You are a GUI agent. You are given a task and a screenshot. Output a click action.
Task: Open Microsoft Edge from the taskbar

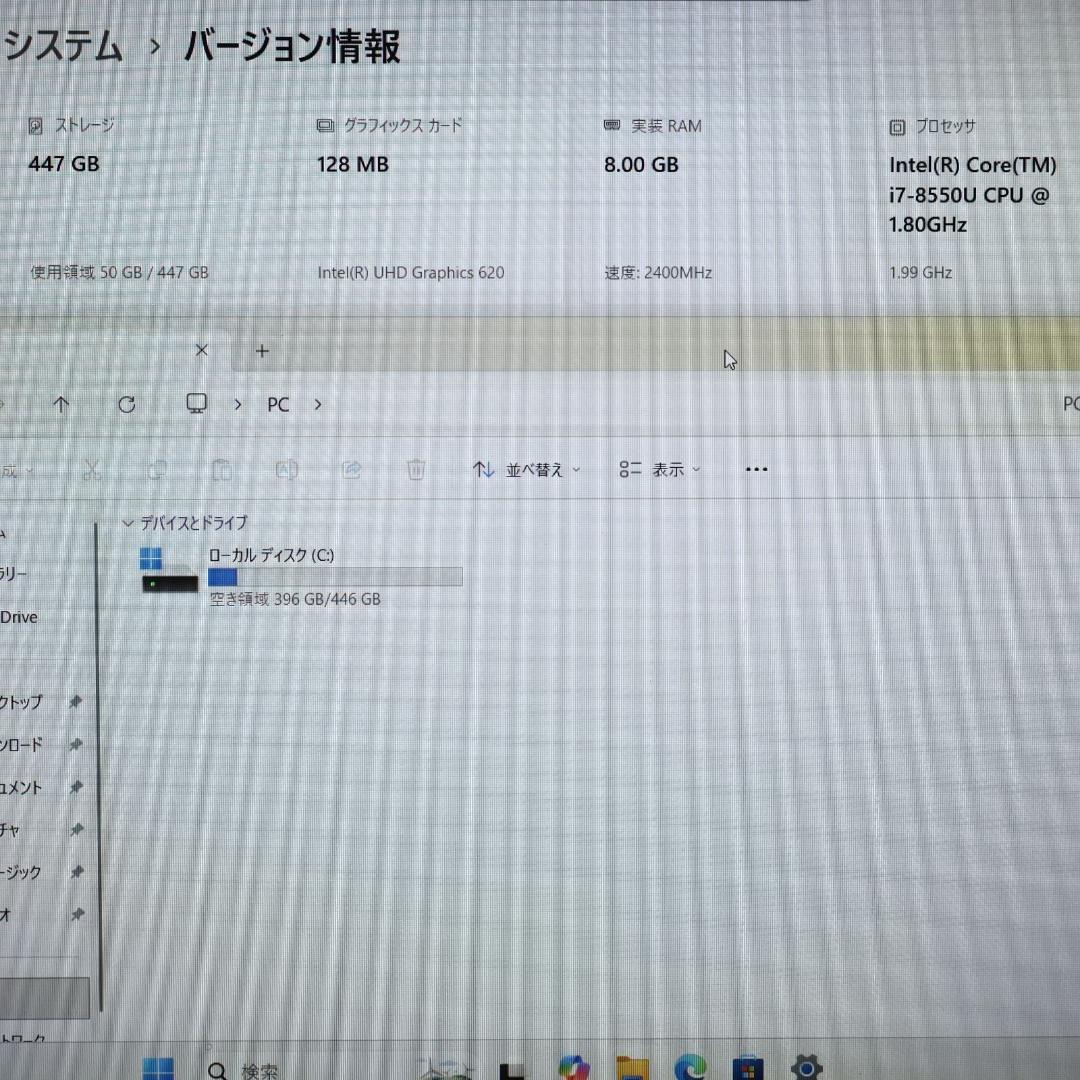(688, 1067)
